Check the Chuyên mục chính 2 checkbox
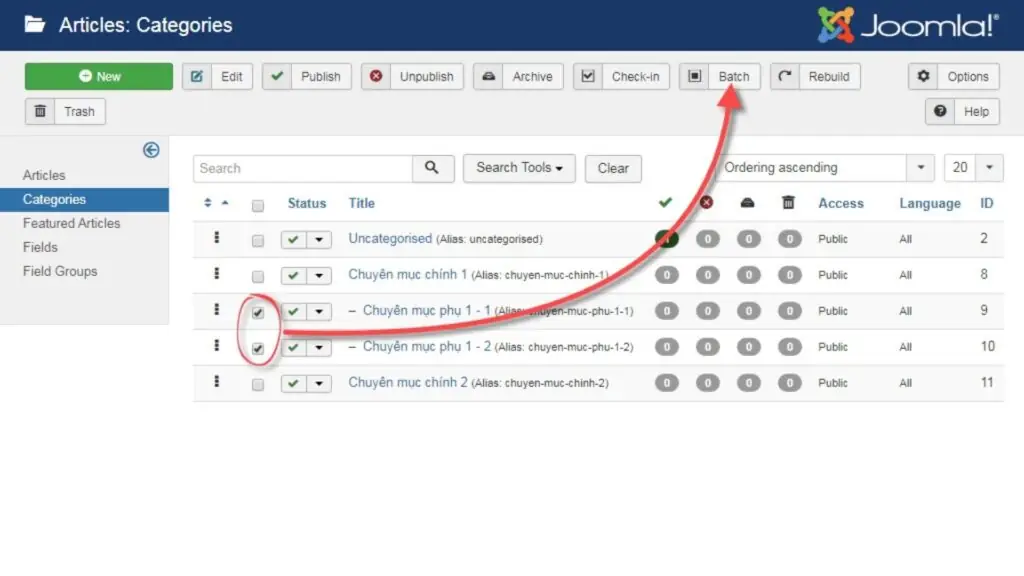This screenshot has height=576, width=1024. pyautogui.click(x=258, y=385)
